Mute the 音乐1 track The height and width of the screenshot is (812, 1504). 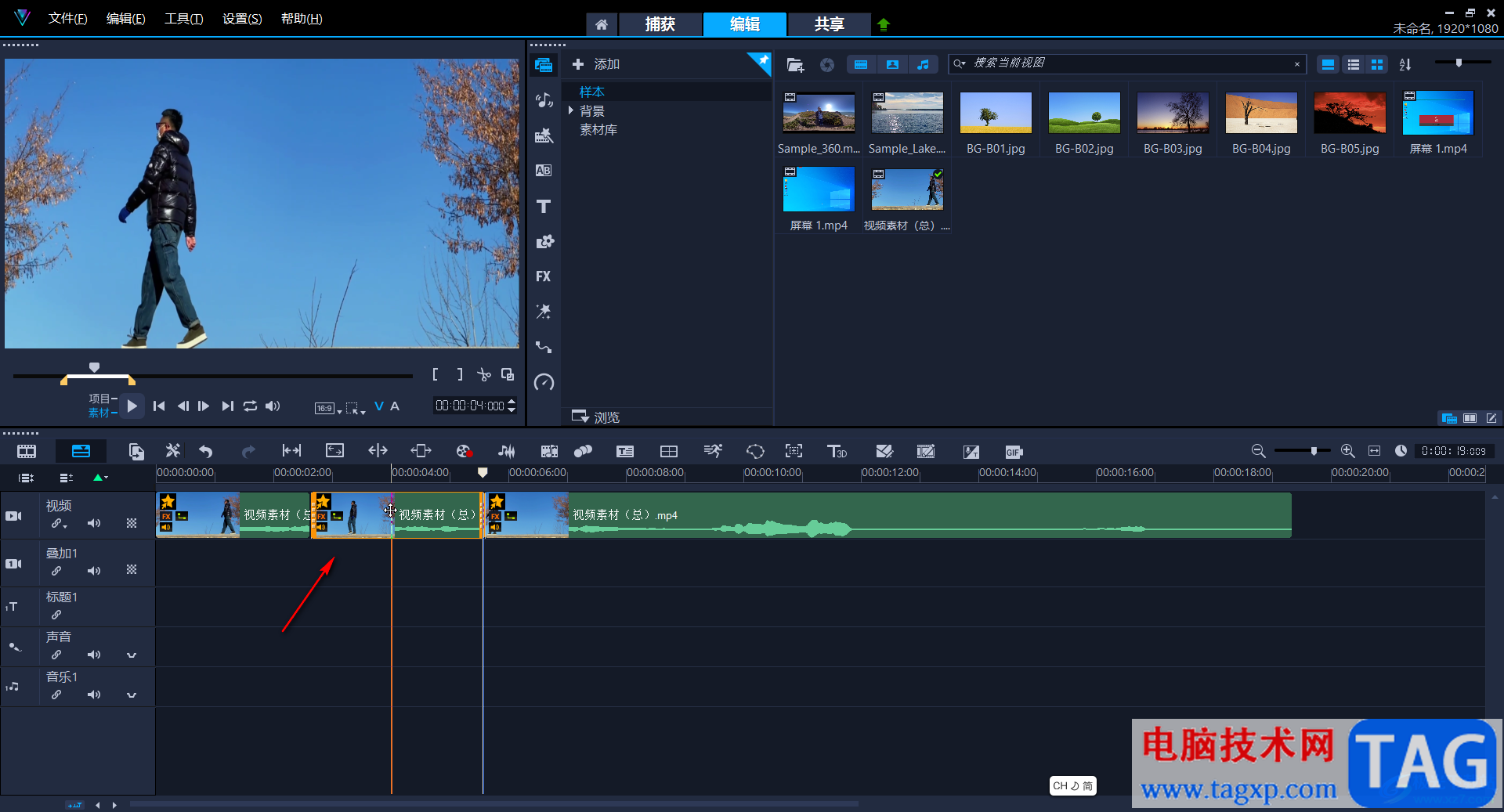(x=94, y=695)
